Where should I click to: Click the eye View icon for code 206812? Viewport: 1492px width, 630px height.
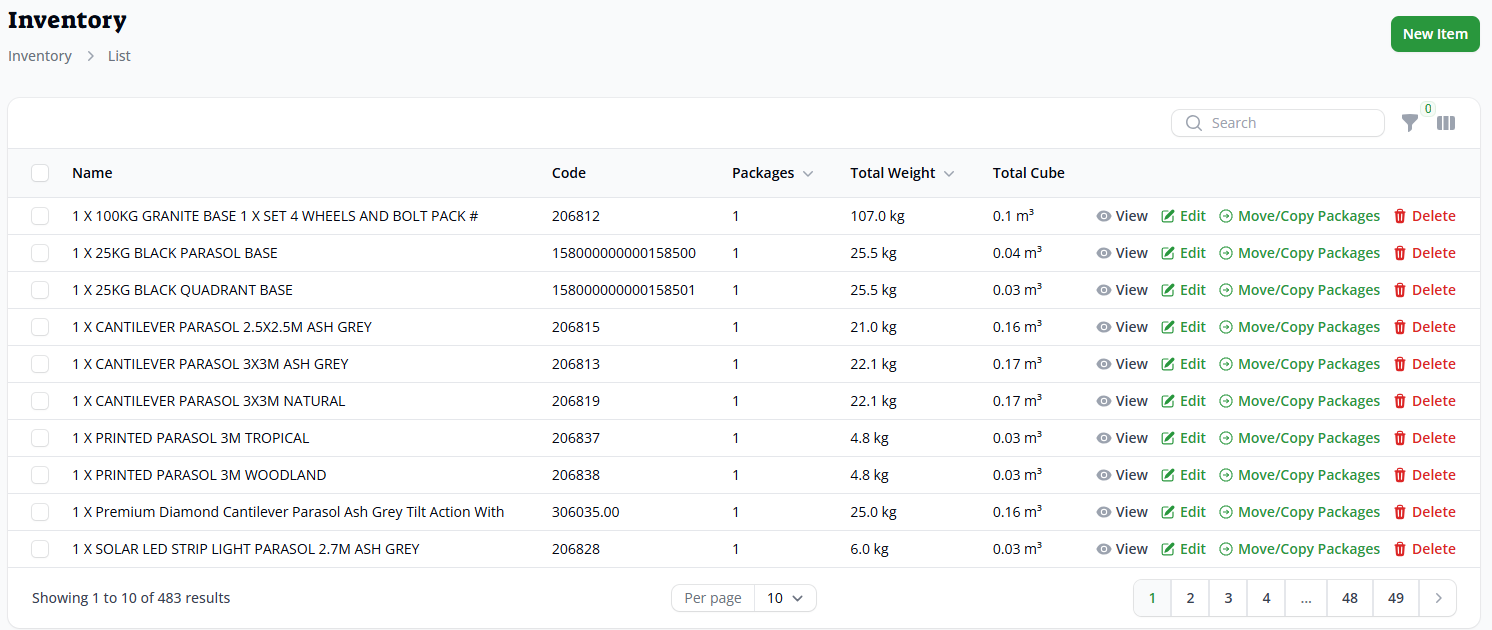[1104, 216]
